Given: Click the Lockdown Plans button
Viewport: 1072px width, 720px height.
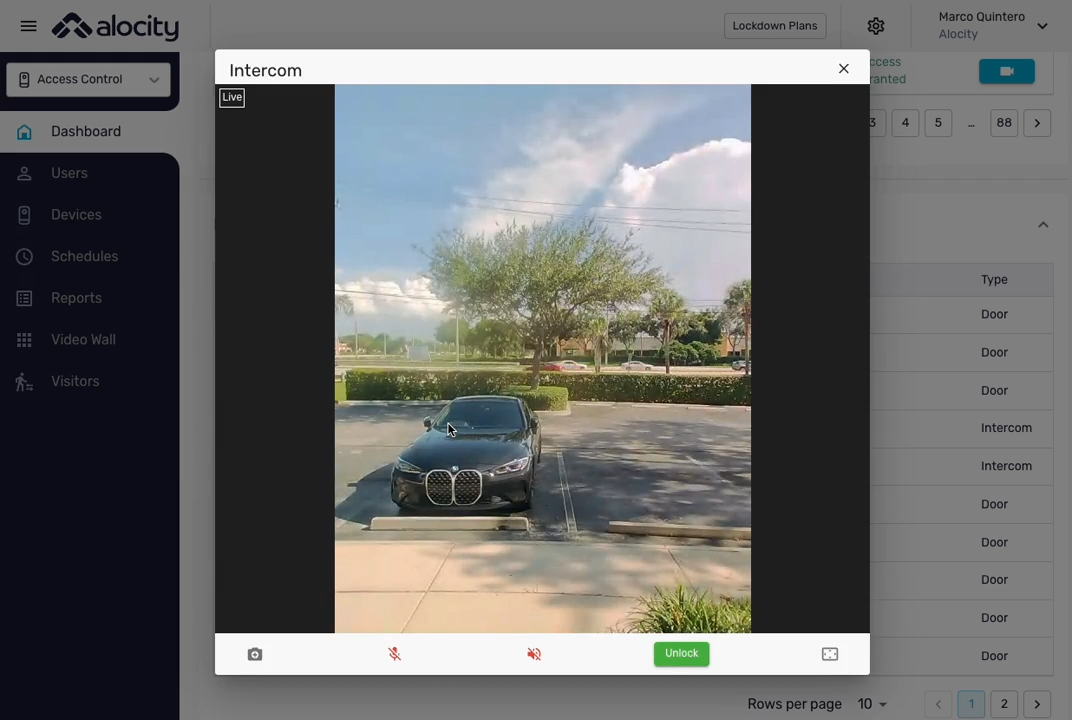Looking at the screenshot, I should [775, 26].
